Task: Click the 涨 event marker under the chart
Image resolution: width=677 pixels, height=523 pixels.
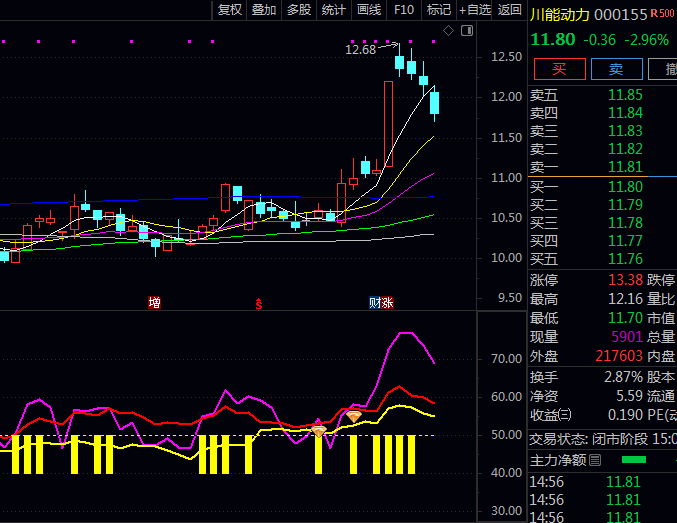Action: pos(387,302)
